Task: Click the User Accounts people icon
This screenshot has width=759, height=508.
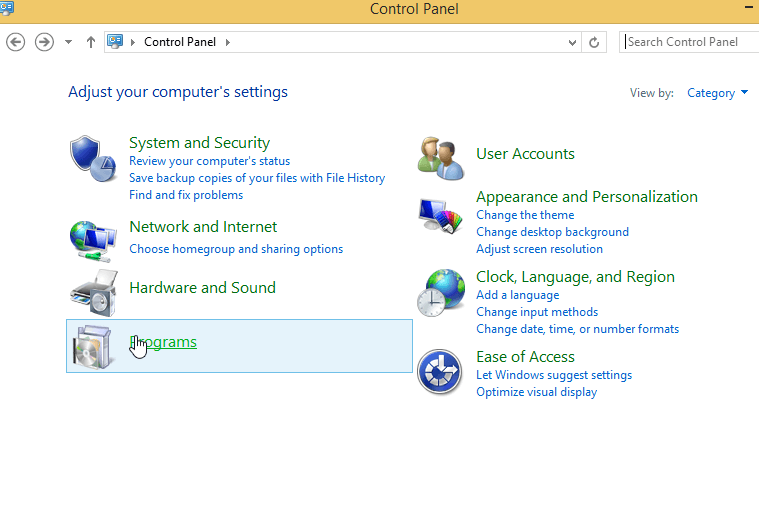Action: pos(440,158)
